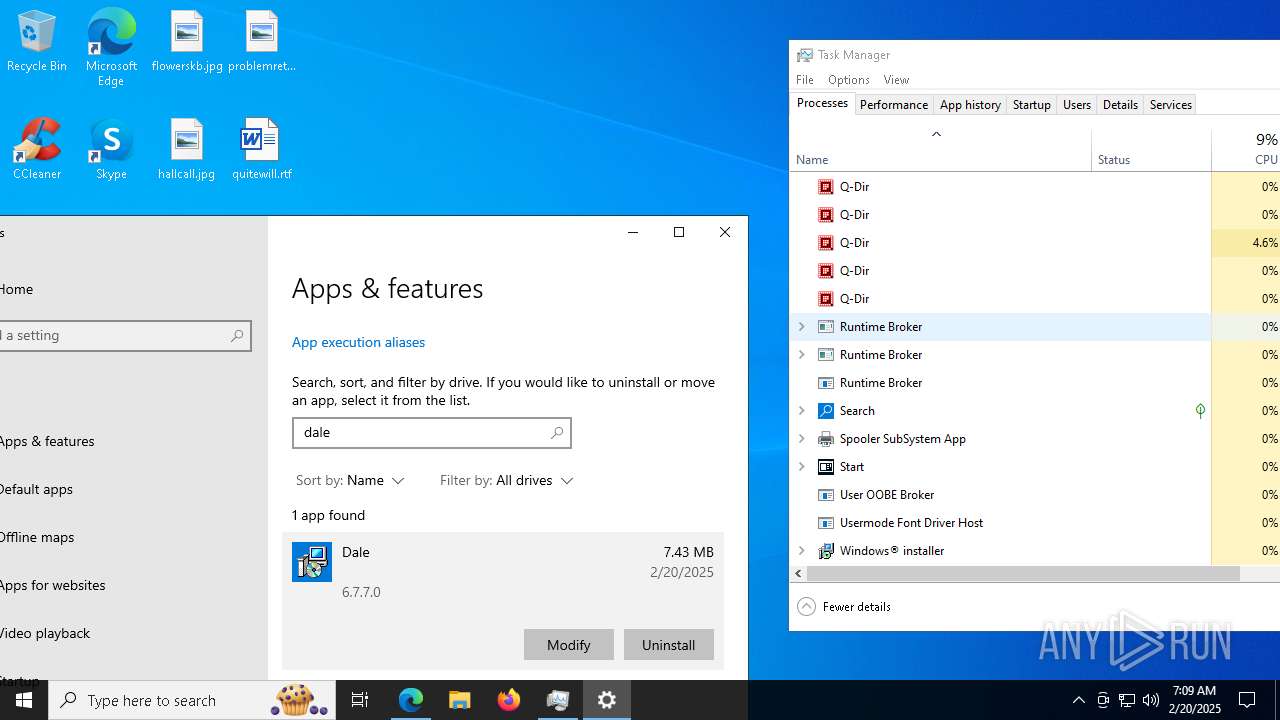Select the hallcall.jpg desktop file
Image resolution: width=1280 pixels, height=720 pixels.
187,149
